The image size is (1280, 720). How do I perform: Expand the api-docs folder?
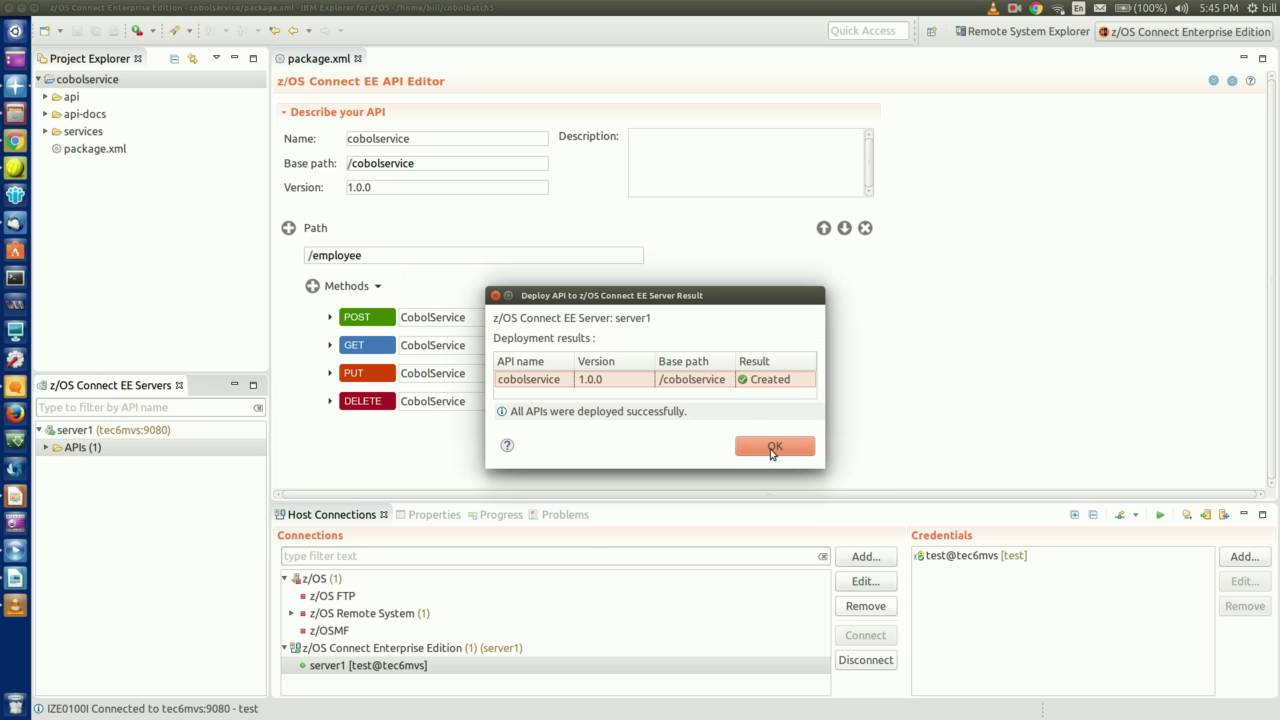coord(45,114)
